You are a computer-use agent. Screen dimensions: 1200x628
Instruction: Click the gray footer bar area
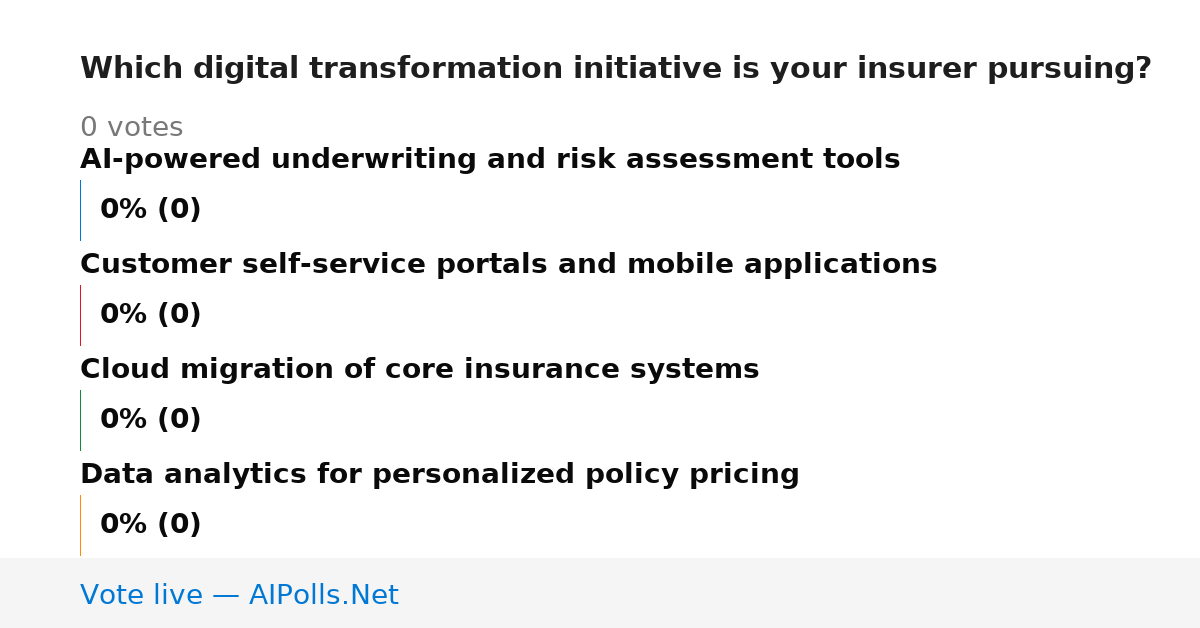[600, 593]
